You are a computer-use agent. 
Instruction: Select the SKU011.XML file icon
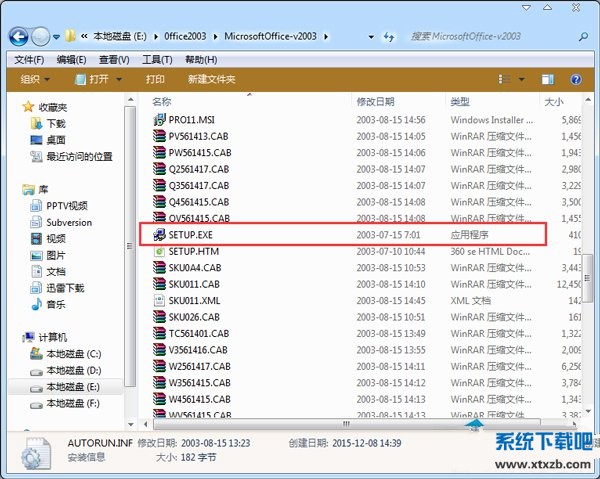pyautogui.click(x=160, y=300)
